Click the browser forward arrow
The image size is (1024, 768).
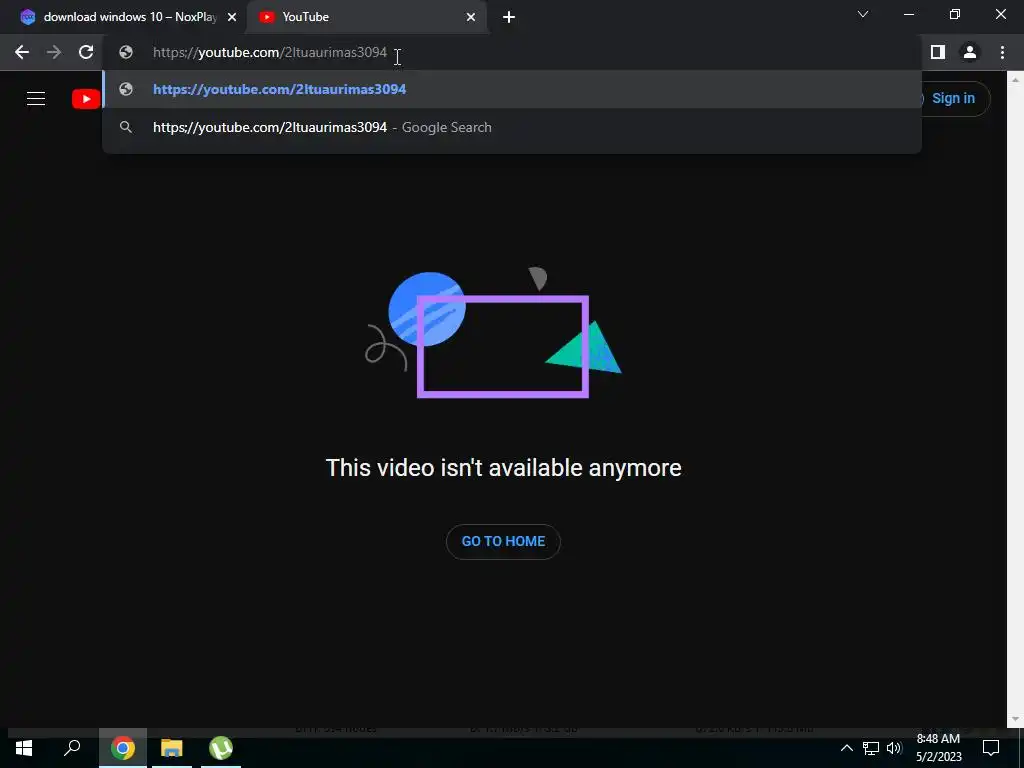[x=54, y=52]
